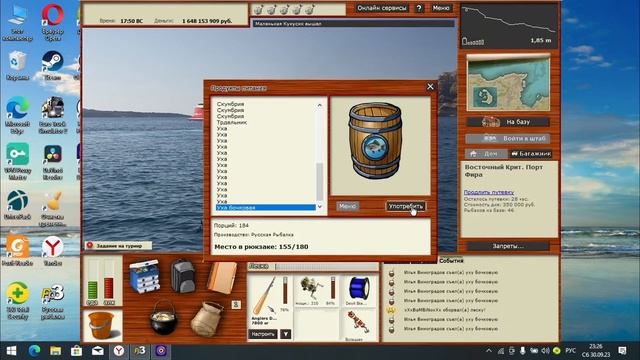The width and height of the screenshot is (640, 360).
Task: Close the Продукты питания dialog
Action: (x=430, y=87)
